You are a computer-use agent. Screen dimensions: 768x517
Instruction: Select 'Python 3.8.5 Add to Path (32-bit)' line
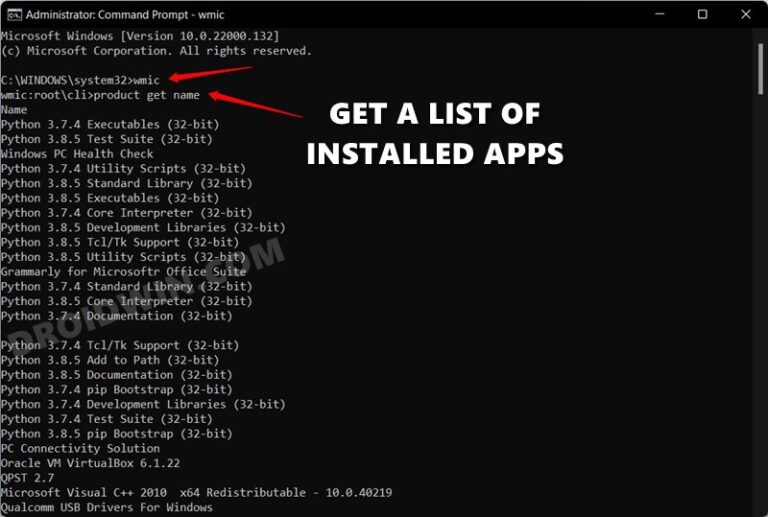(110, 360)
